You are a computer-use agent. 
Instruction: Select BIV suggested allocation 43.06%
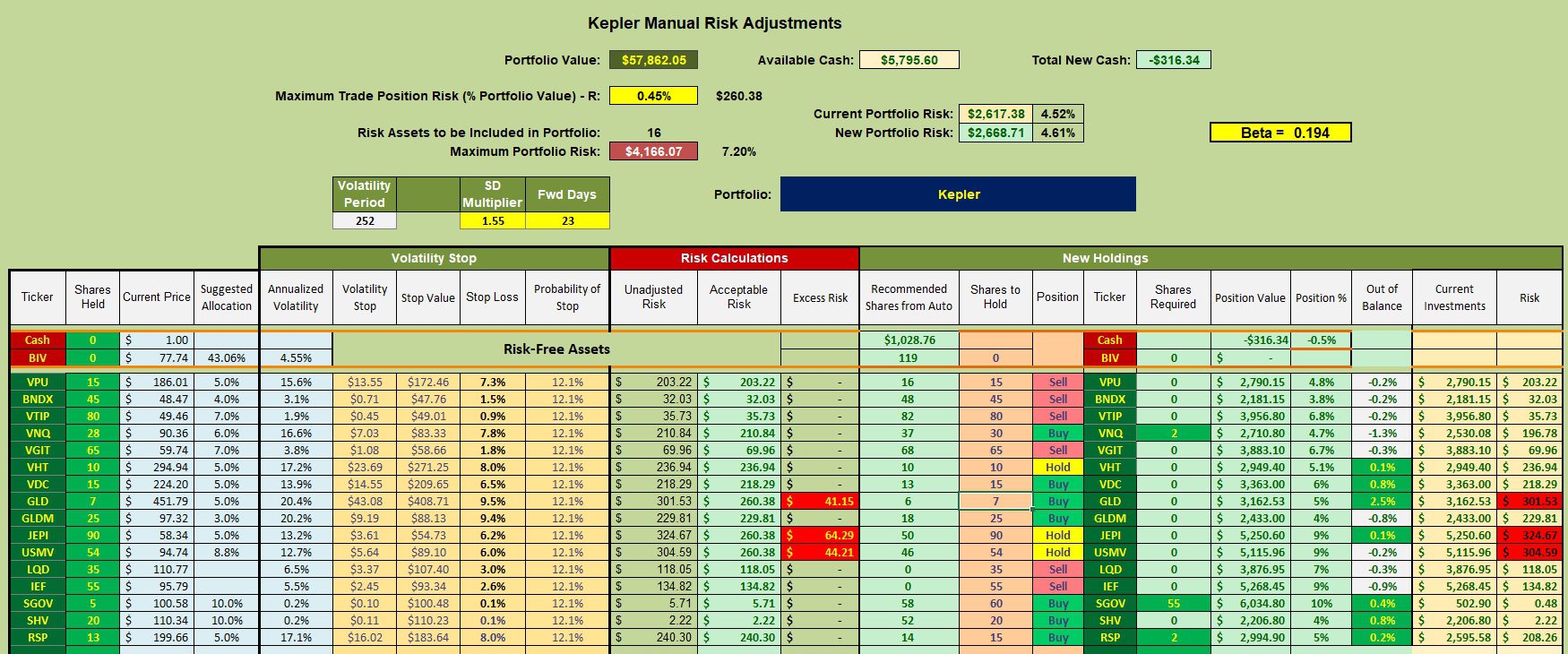(226, 357)
